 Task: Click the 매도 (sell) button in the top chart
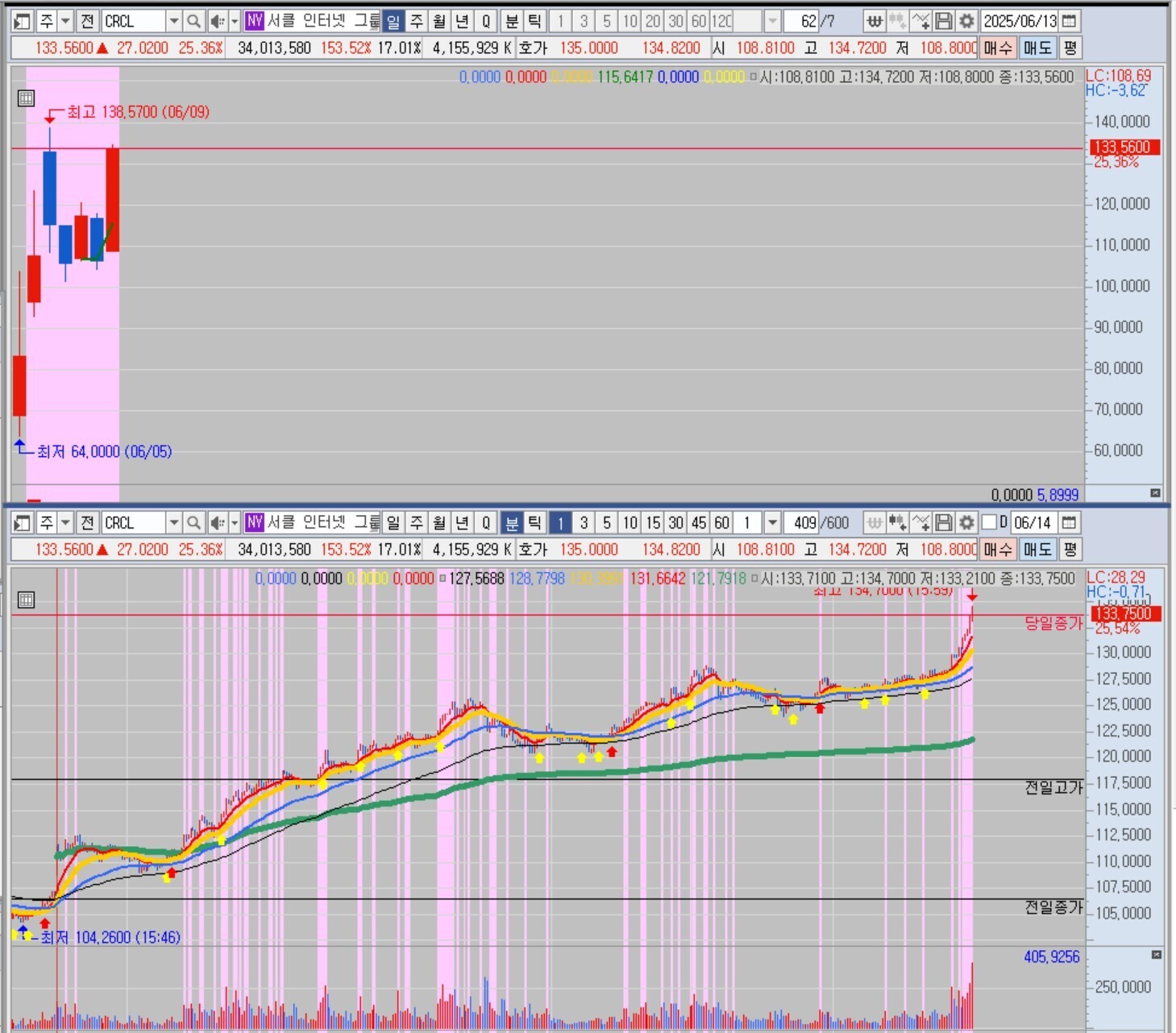(1038, 48)
